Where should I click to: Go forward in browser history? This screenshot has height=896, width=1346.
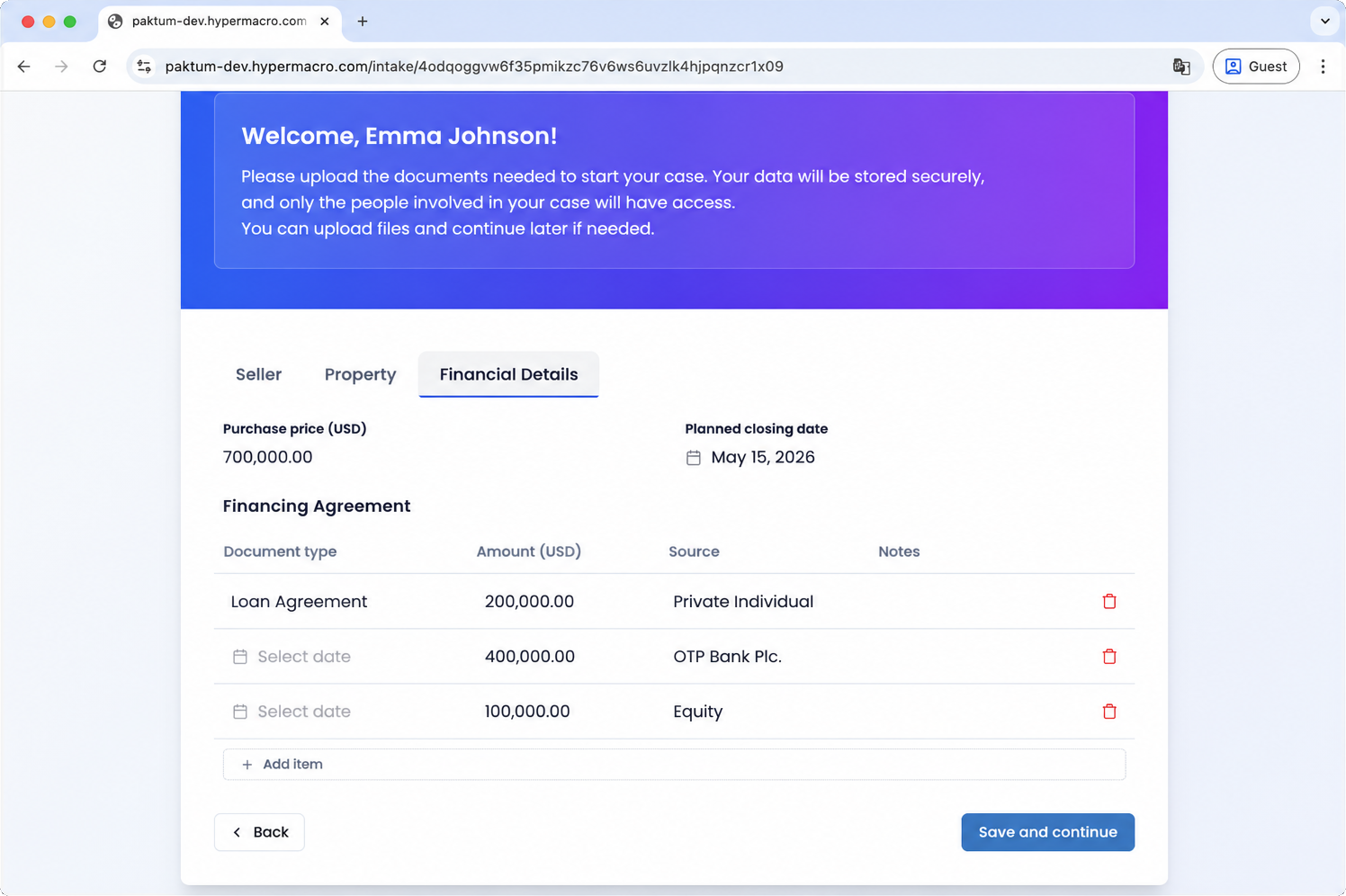point(61,67)
